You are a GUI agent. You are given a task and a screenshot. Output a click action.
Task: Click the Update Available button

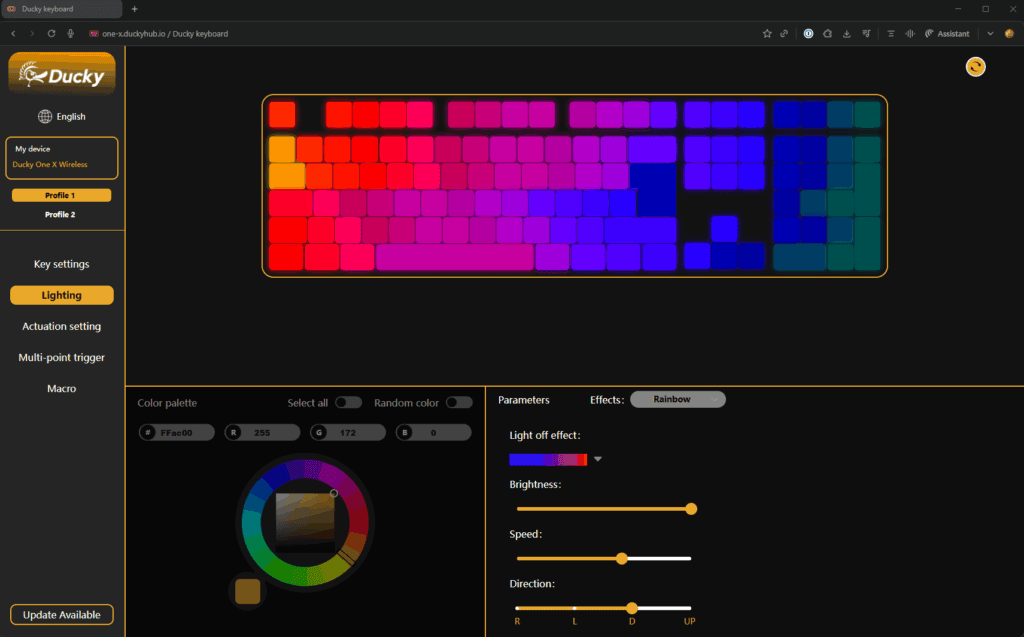tap(61, 614)
